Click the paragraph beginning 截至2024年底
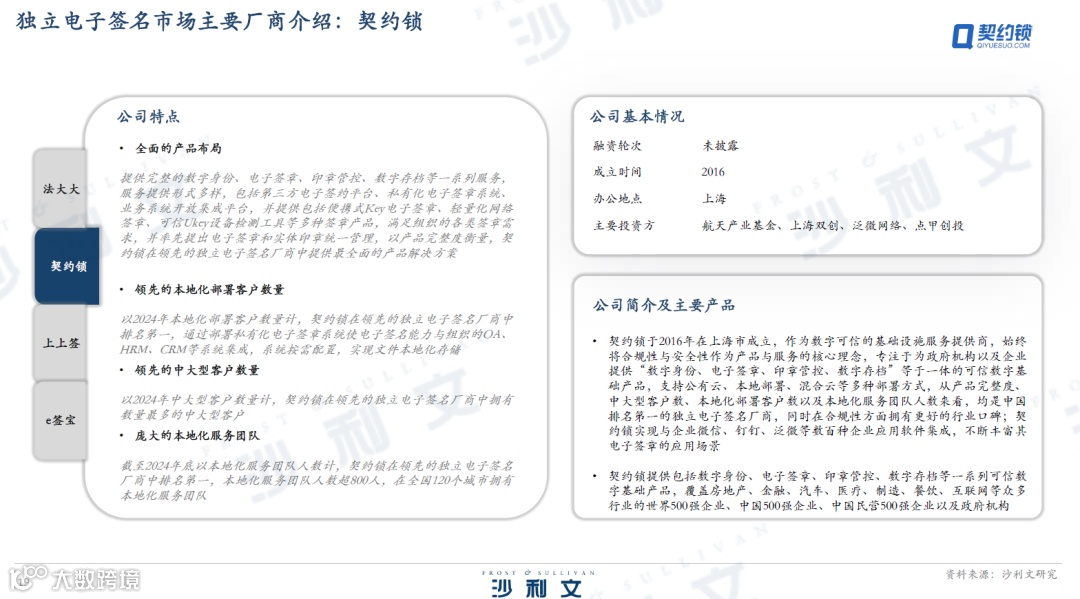1080x599 pixels. 317,481
